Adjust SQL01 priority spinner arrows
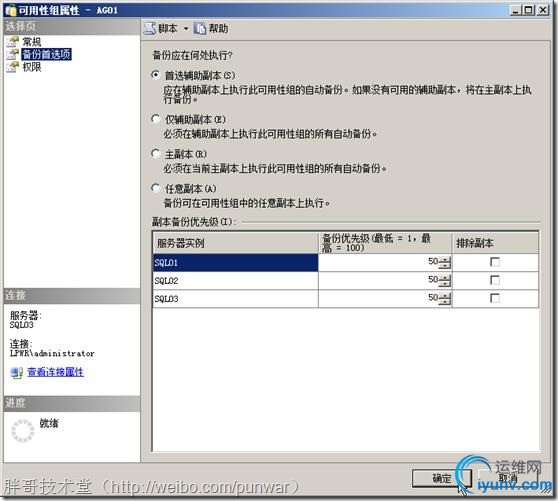This screenshot has height=501, width=558. (x=444, y=263)
